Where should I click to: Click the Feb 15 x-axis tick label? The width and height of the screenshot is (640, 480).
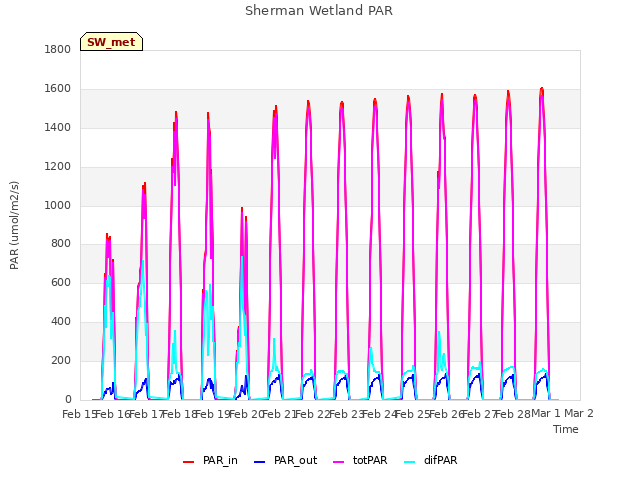[79, 414]
